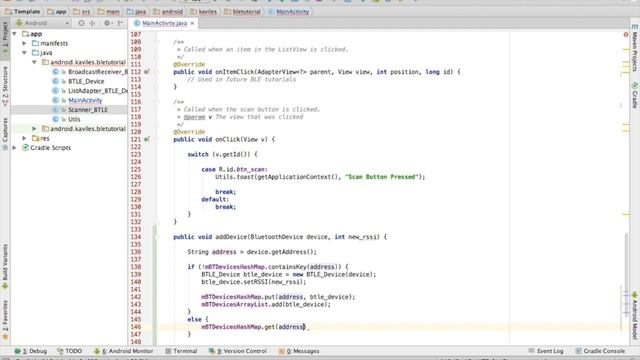This screenshot has width=640, height=360.
Task: Click the override gutter icon at line 121
Action: click(x=147, y=139)
